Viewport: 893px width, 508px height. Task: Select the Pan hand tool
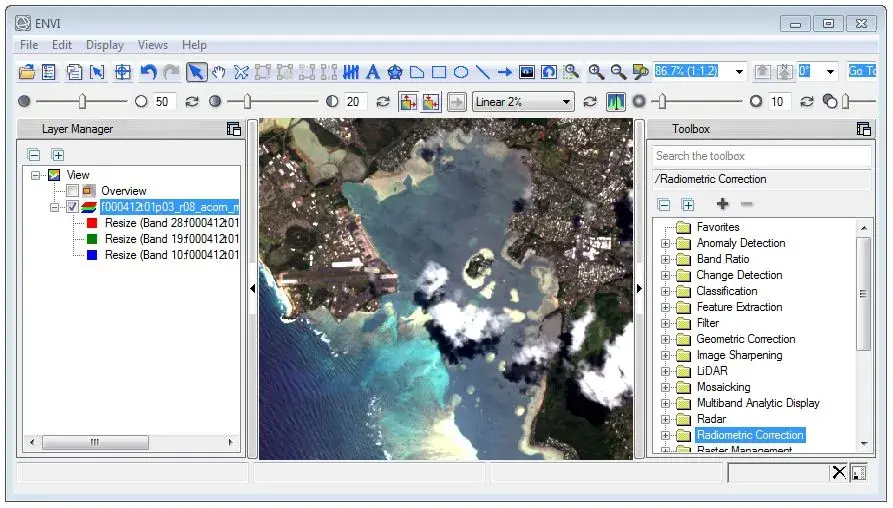coord(218,72)
